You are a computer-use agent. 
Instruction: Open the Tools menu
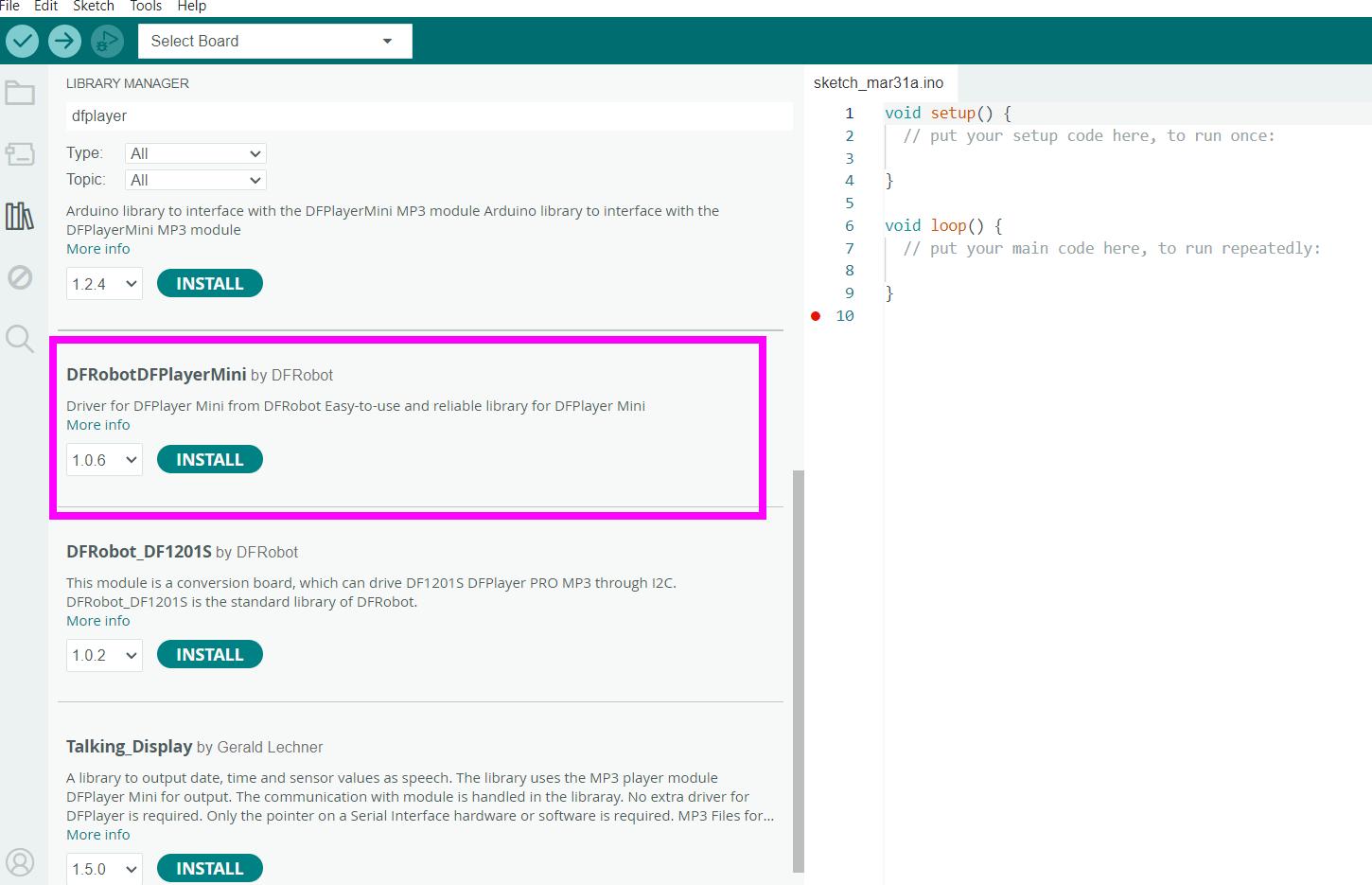coord(146,6)
